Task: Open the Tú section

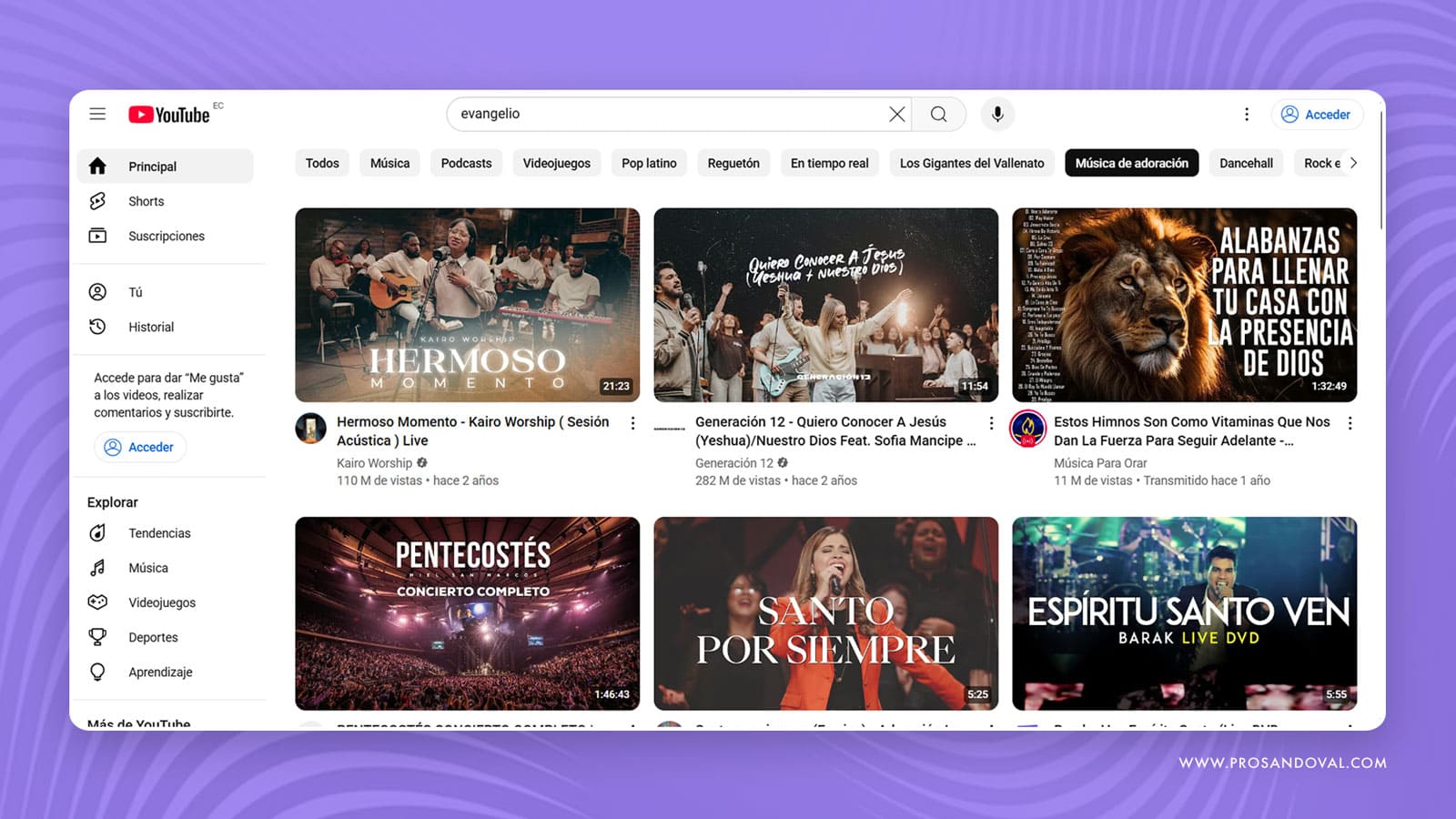Action: pyautogui.click(x=165, y=292)
